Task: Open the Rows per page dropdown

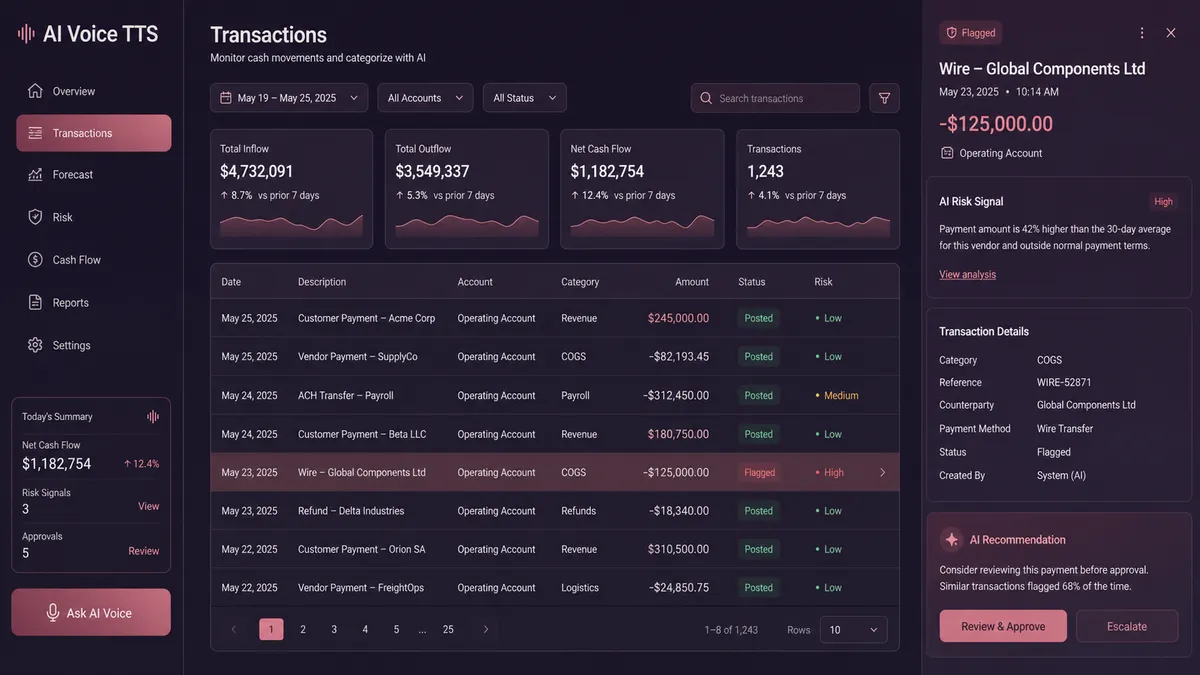Action: (853, 630)
